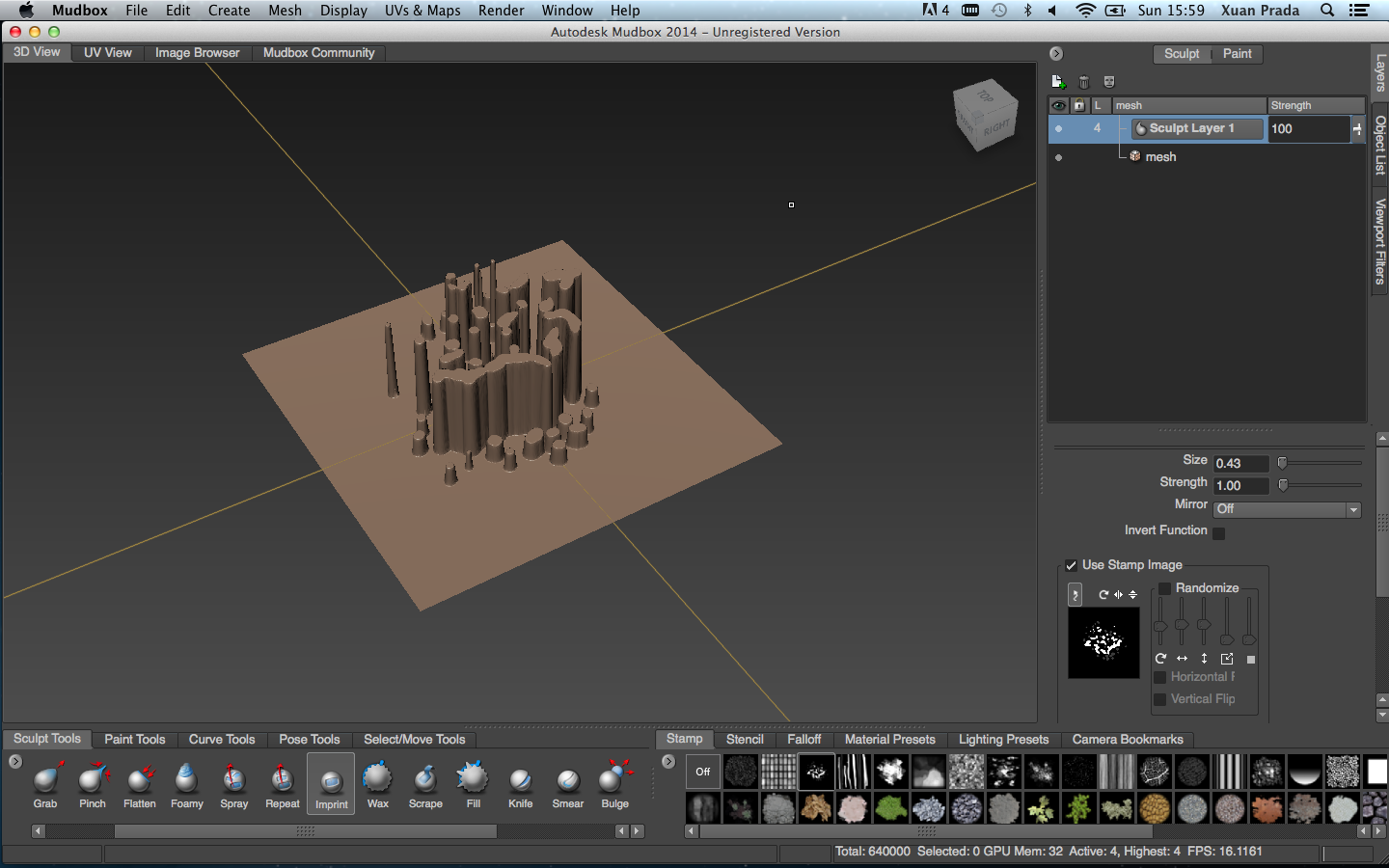Open the Mesh menu
This screenshot has height=868, width=1389.
(x=285, y=11)
